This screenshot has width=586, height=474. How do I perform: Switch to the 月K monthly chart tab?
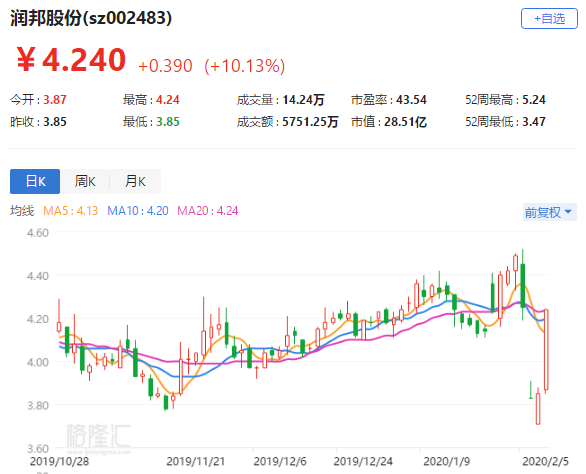[135, 181]
